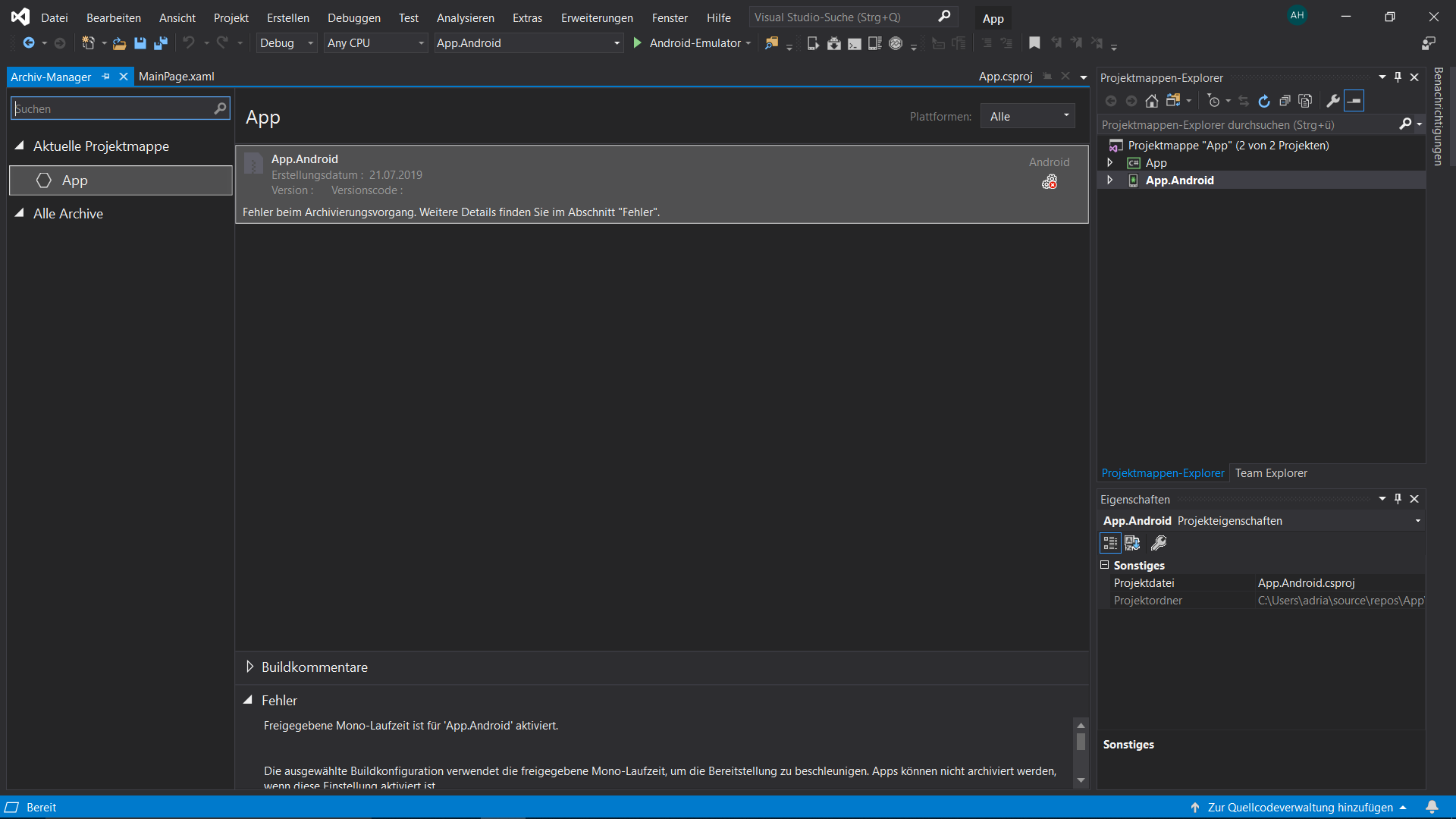Open the Extras menu

point(527,17)
